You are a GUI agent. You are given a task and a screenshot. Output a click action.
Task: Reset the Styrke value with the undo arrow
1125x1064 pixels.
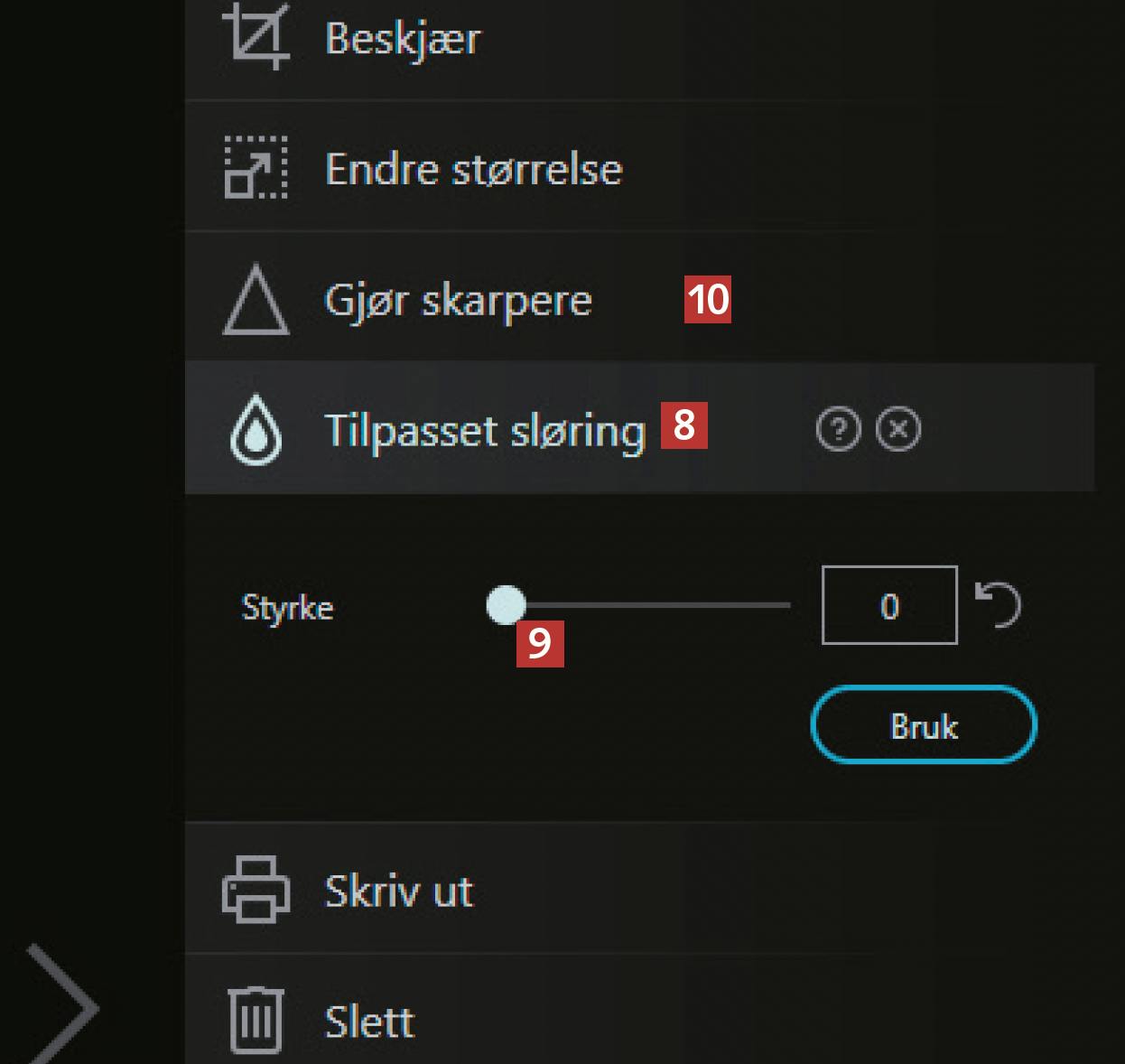pos(999,605)
